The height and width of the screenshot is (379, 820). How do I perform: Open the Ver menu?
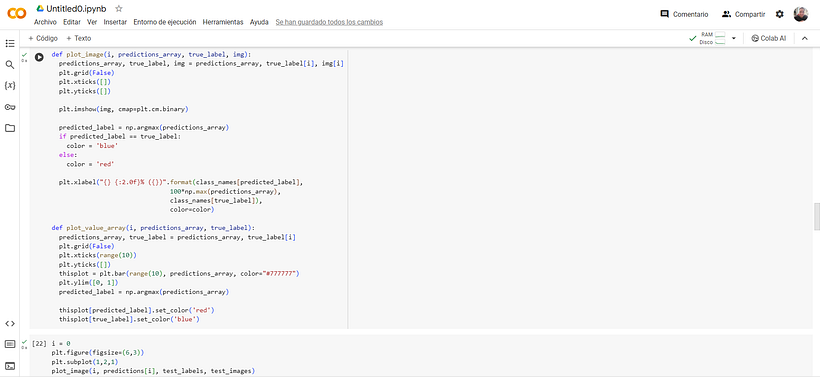point(92,22)
